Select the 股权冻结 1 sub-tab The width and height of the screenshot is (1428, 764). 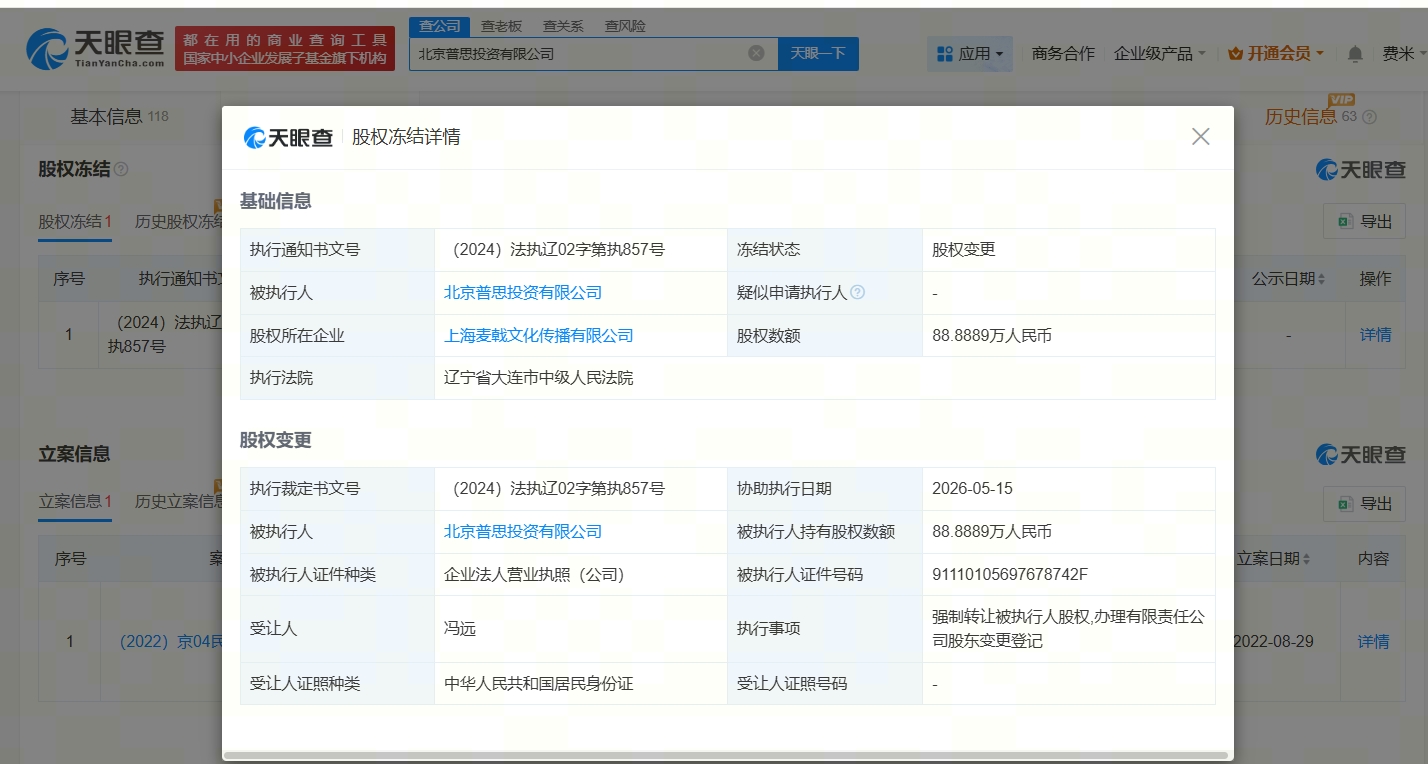pos(75,221)
